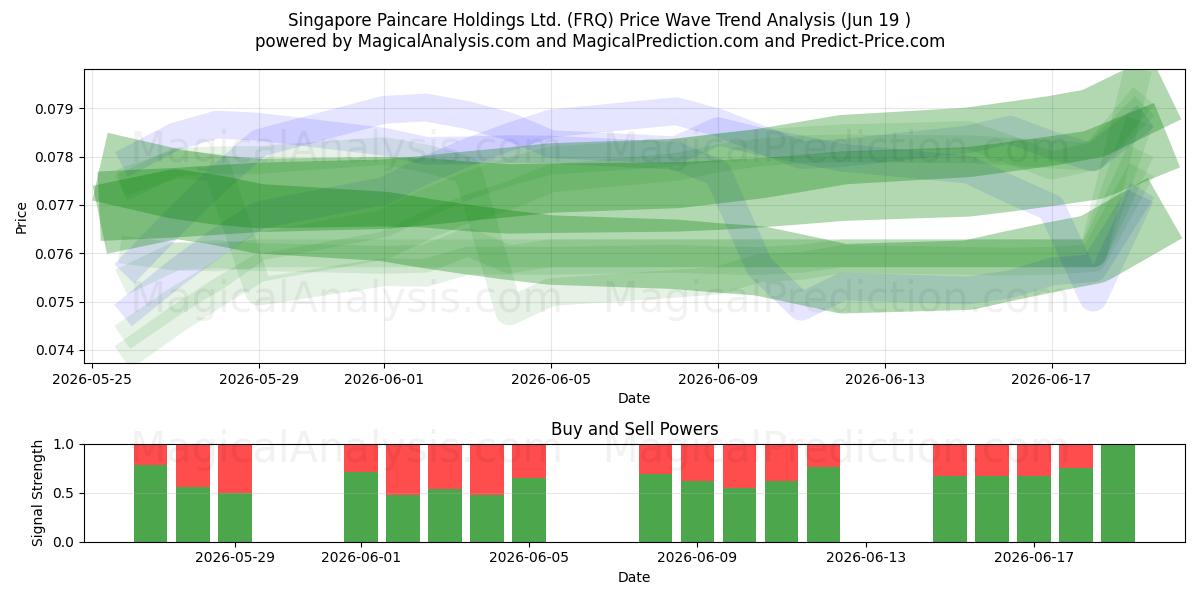This screenshot has height=600, width=1200.
Task: Select the 0.074 price tick label
Action: click(x=57, y=350)
